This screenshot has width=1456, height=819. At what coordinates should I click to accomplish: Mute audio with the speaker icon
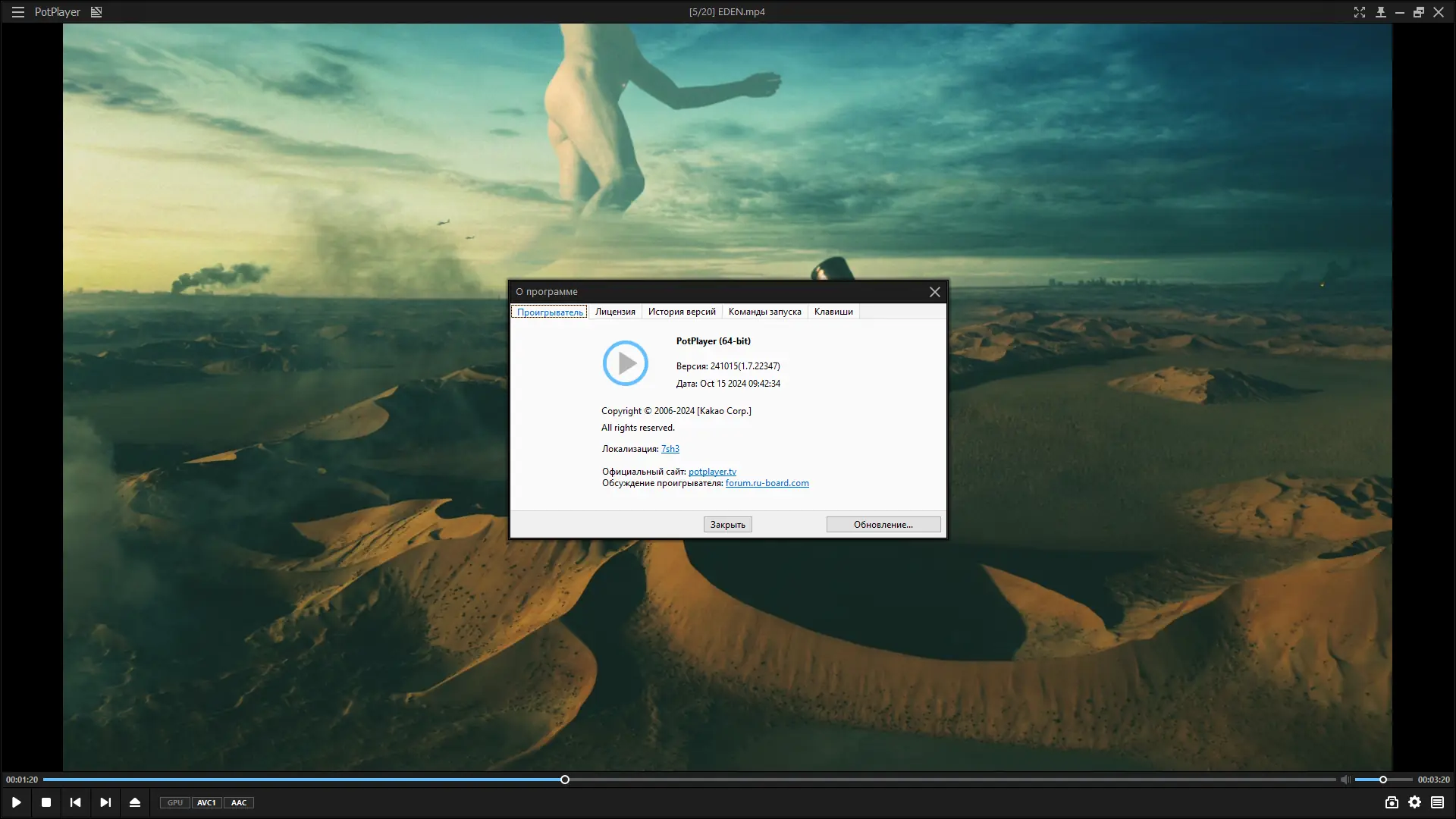(1345, 780)
